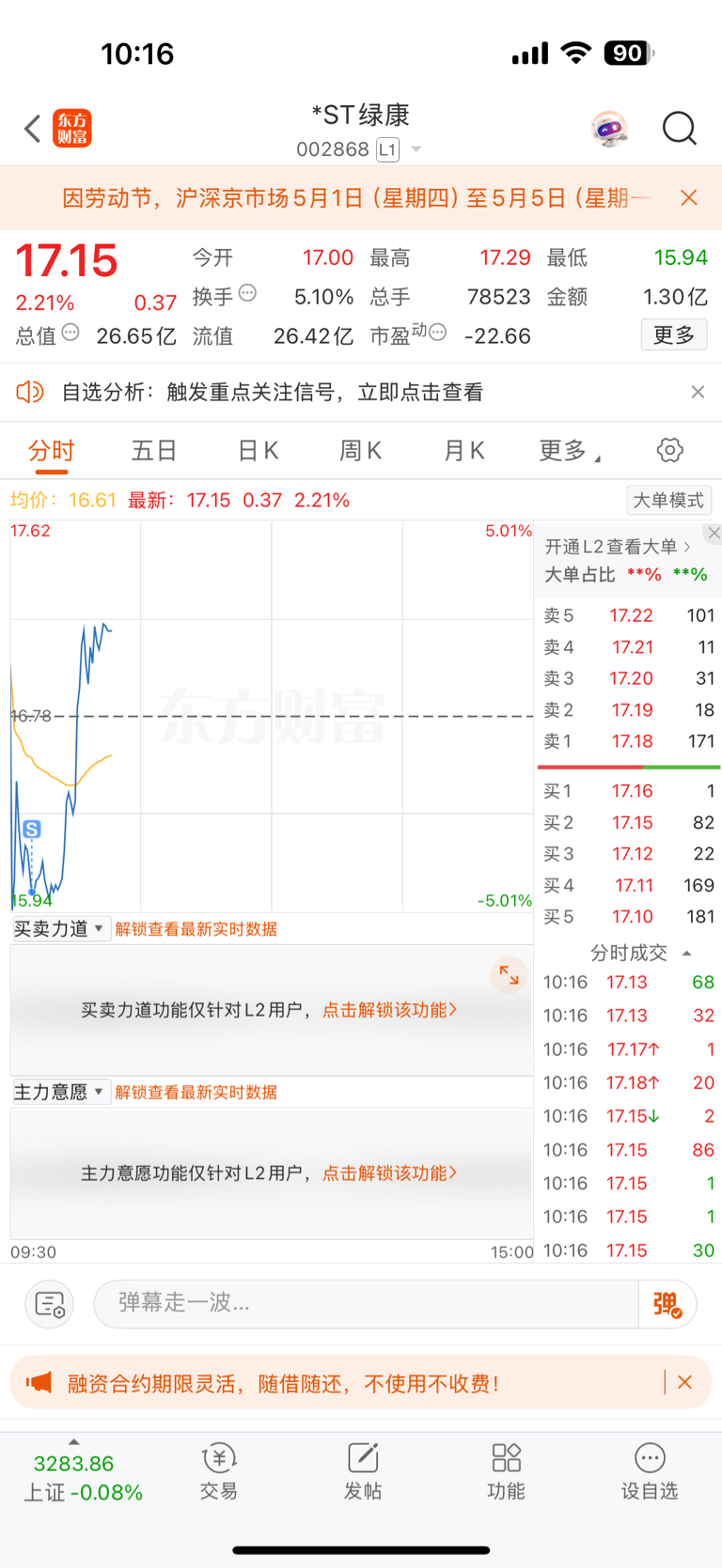Viewport: 722px width, 1568px height.
Task: Read the labor day market closure notice
Action: pos(356,197)
